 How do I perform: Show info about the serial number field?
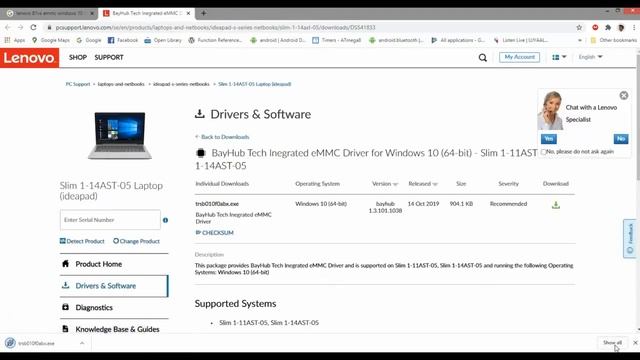pos(165,220)
